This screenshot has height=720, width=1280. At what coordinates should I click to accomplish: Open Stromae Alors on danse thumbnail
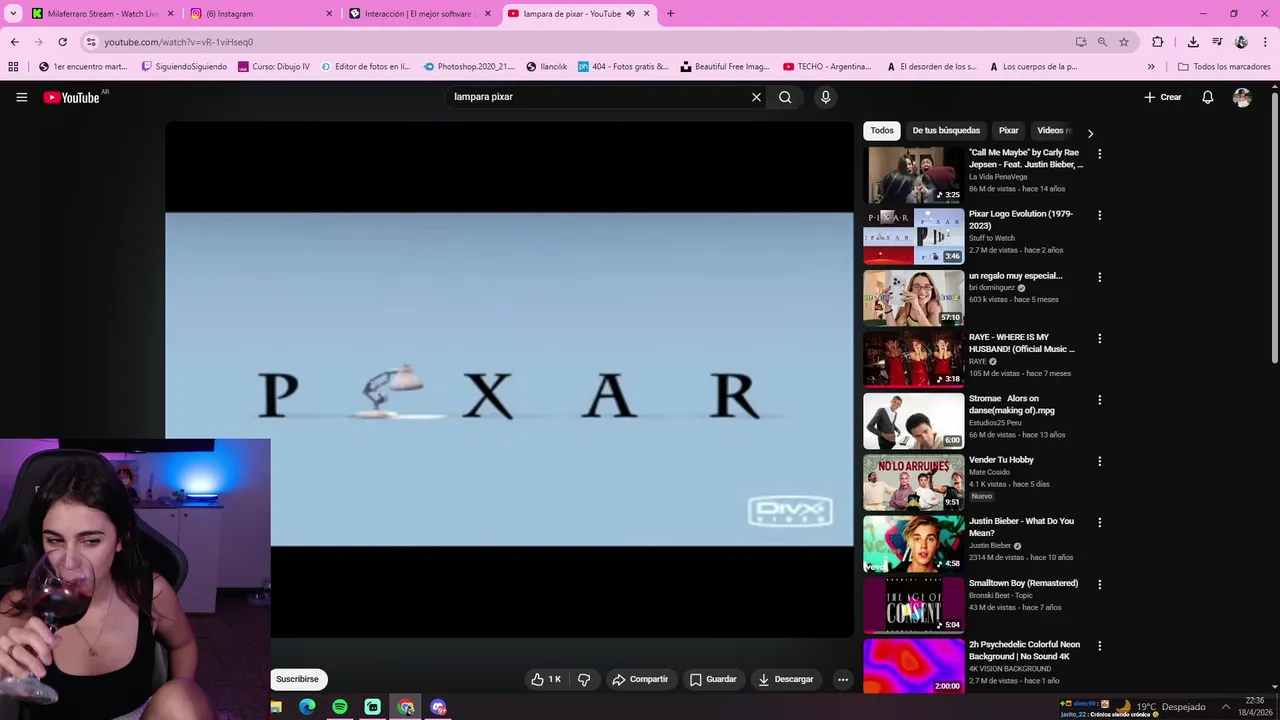(x=914, y=421)
